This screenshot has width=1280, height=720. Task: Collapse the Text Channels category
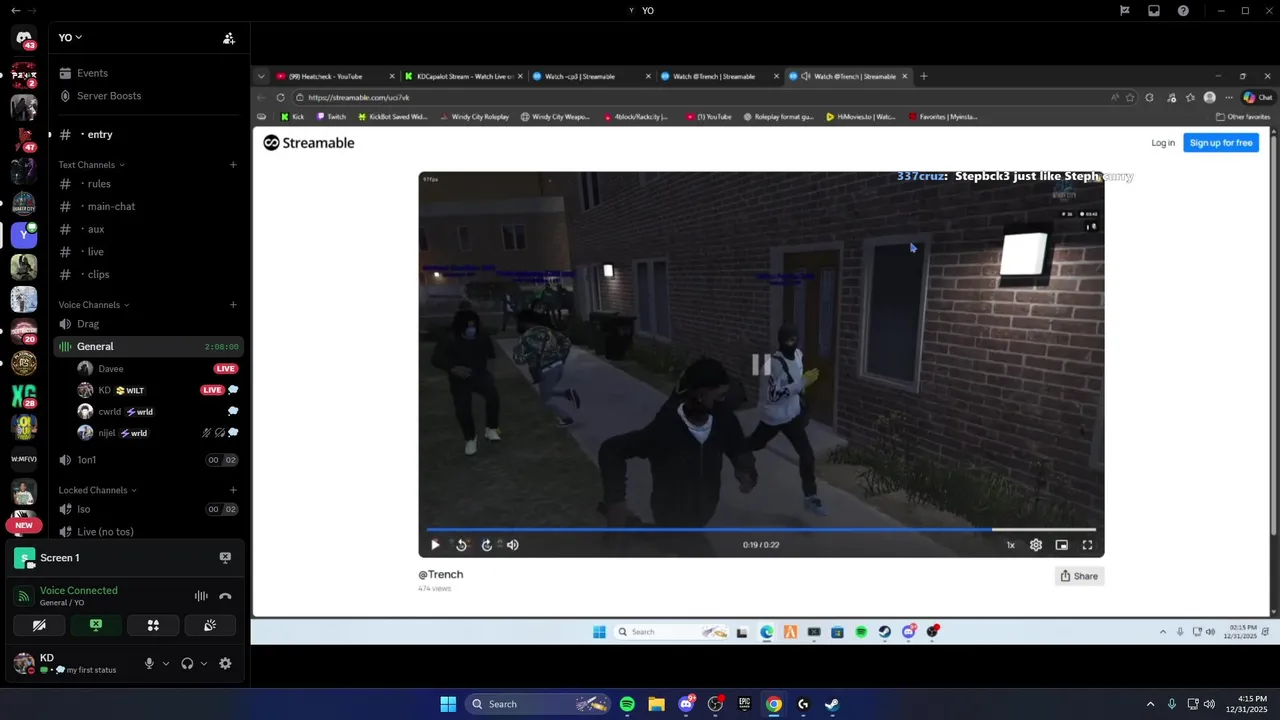click(91, 165)
